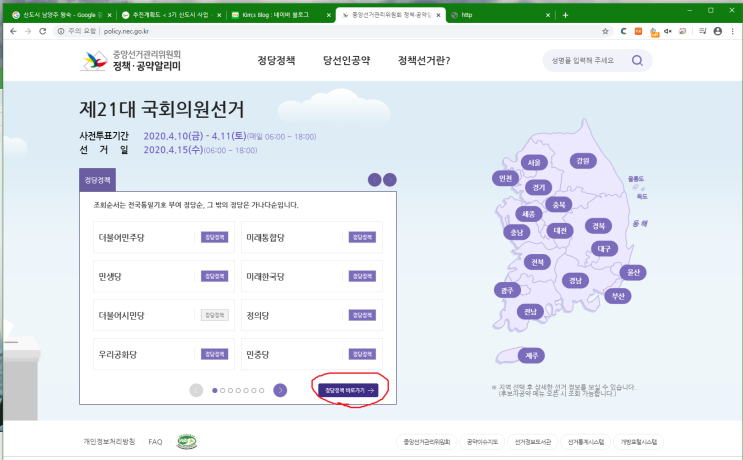This screenshot has width=743, height=460.
Task: Select 인천 on the map
Action: (x=506, y=178)
